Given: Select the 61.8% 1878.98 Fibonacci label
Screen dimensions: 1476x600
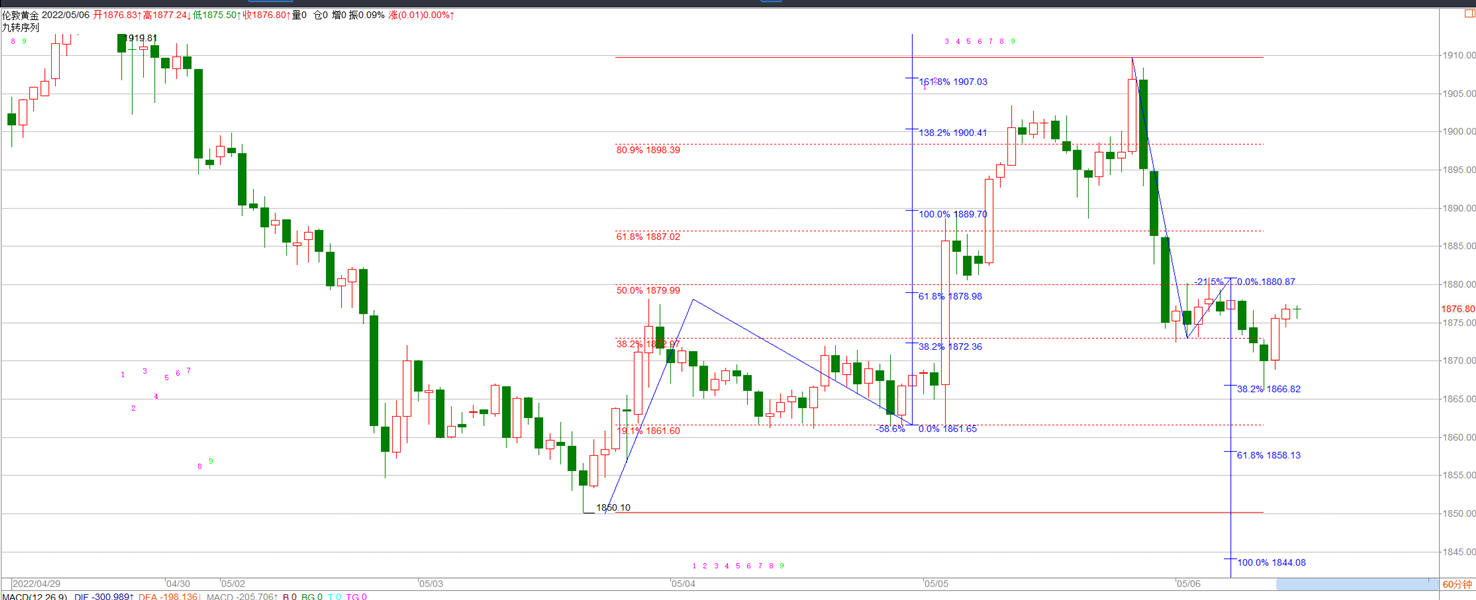Looking at the screenshot, I should coord(950,296).
